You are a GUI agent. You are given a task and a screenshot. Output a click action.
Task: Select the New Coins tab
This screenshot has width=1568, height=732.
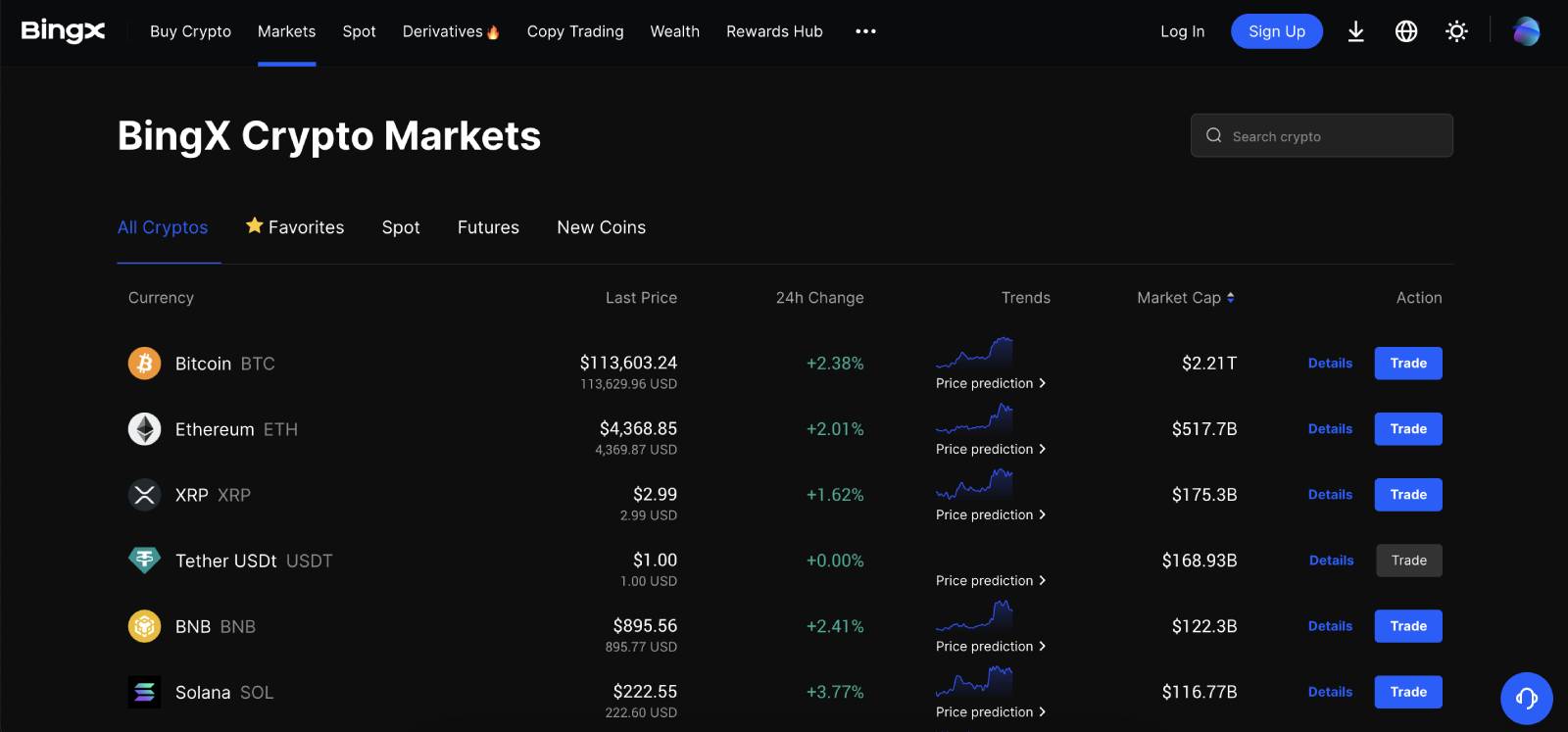pos(601,227)
